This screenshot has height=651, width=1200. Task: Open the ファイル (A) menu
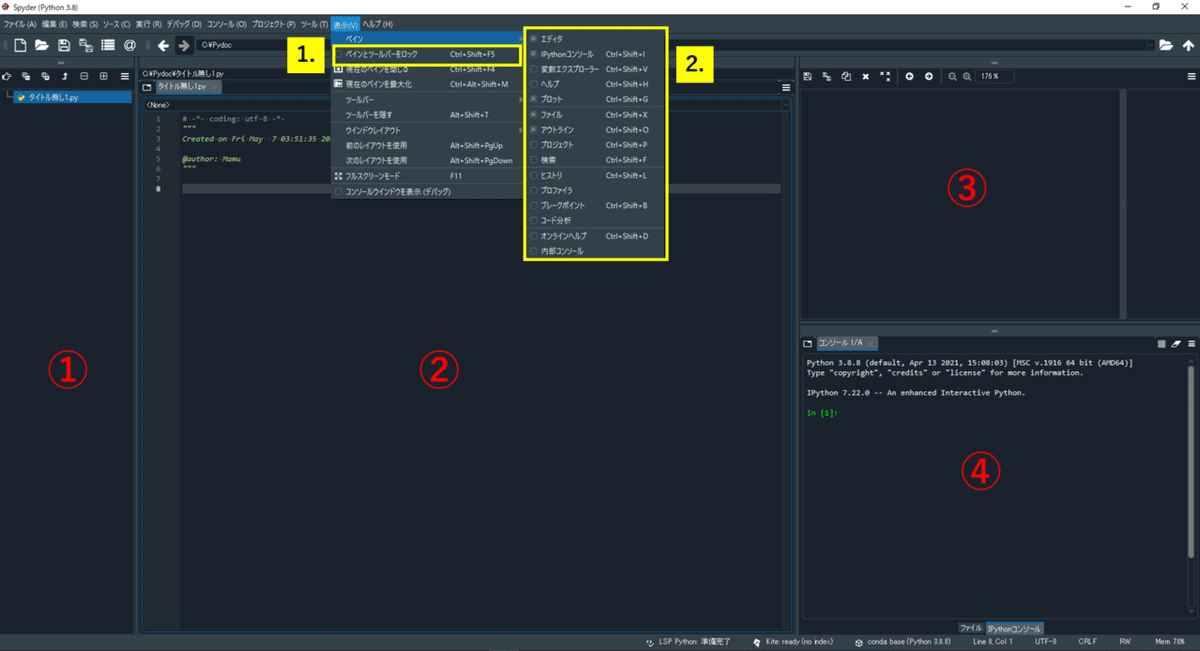(20, 24)
